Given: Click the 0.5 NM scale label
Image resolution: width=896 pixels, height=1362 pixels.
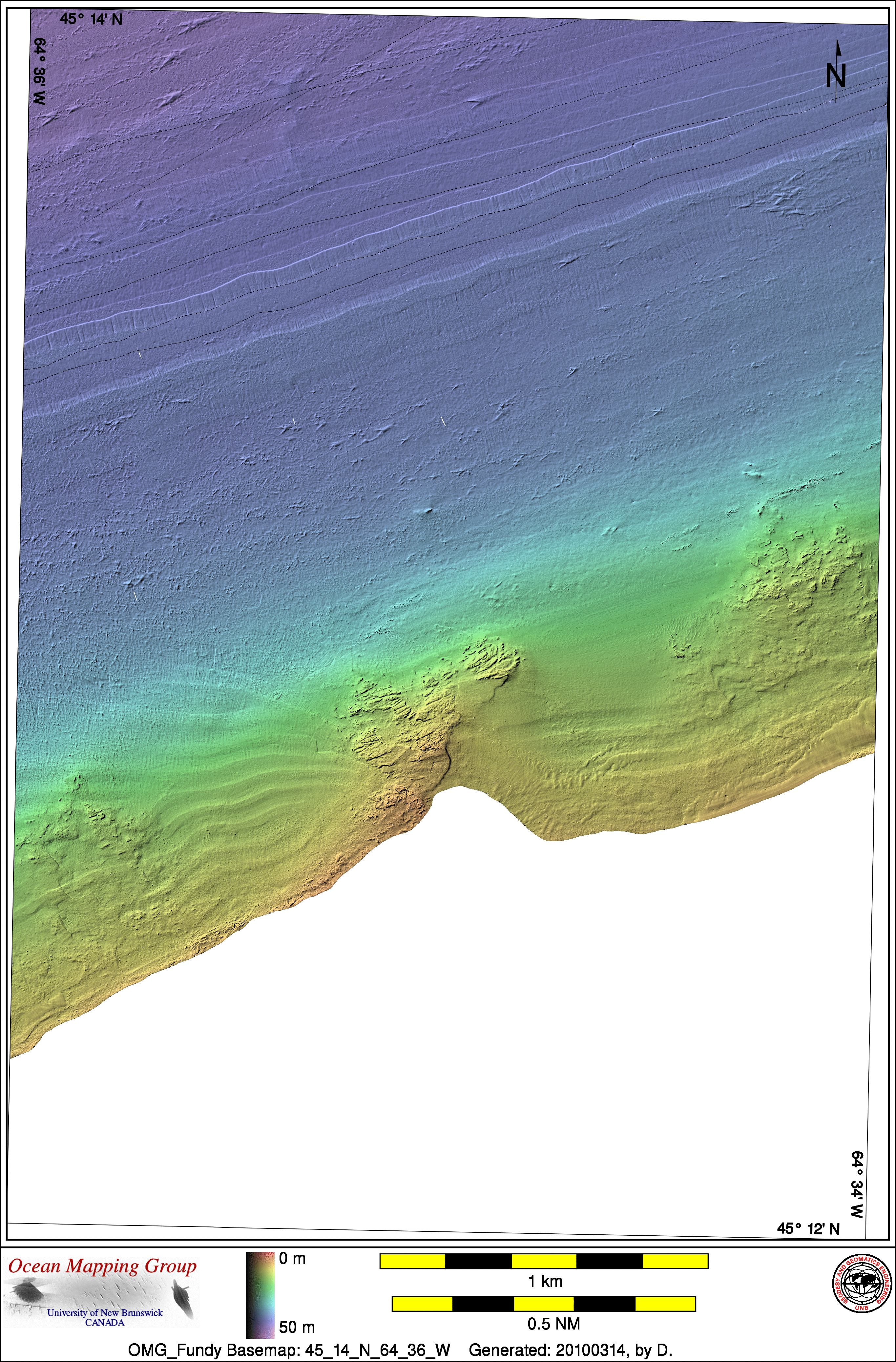Looking at the screenshot, I should [553, 1324].
